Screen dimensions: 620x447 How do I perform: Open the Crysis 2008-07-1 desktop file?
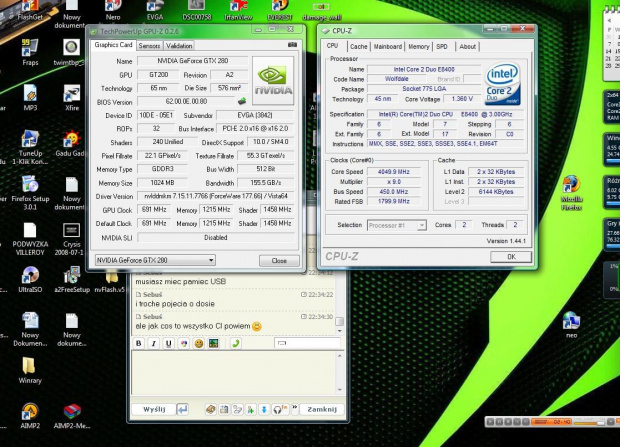pos(72,238)
